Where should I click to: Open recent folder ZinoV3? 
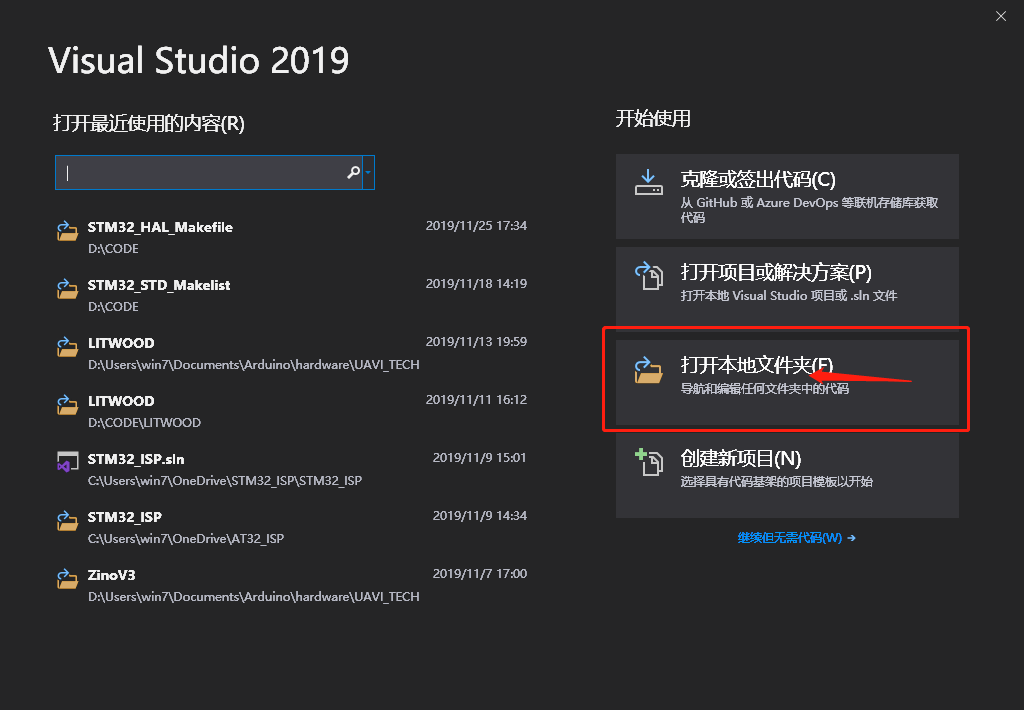(291, 585)
